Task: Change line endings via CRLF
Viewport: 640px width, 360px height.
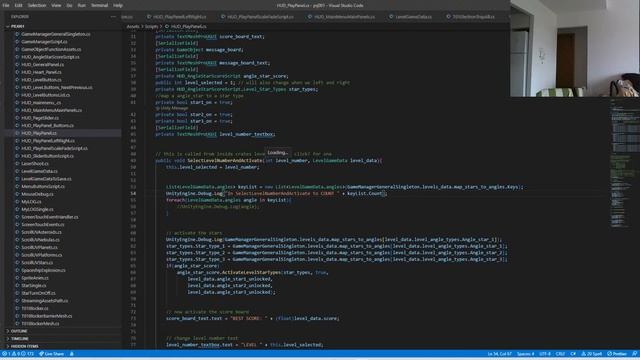Action: pyautogui.click(x=560, y=354)
